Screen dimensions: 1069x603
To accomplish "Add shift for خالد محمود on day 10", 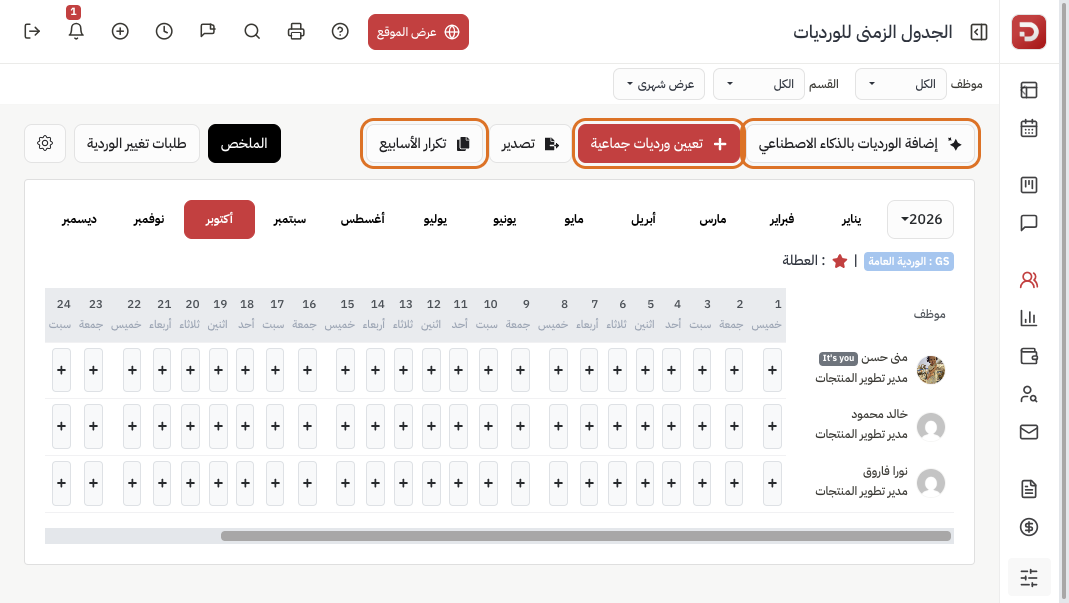I will coord(488,426).
